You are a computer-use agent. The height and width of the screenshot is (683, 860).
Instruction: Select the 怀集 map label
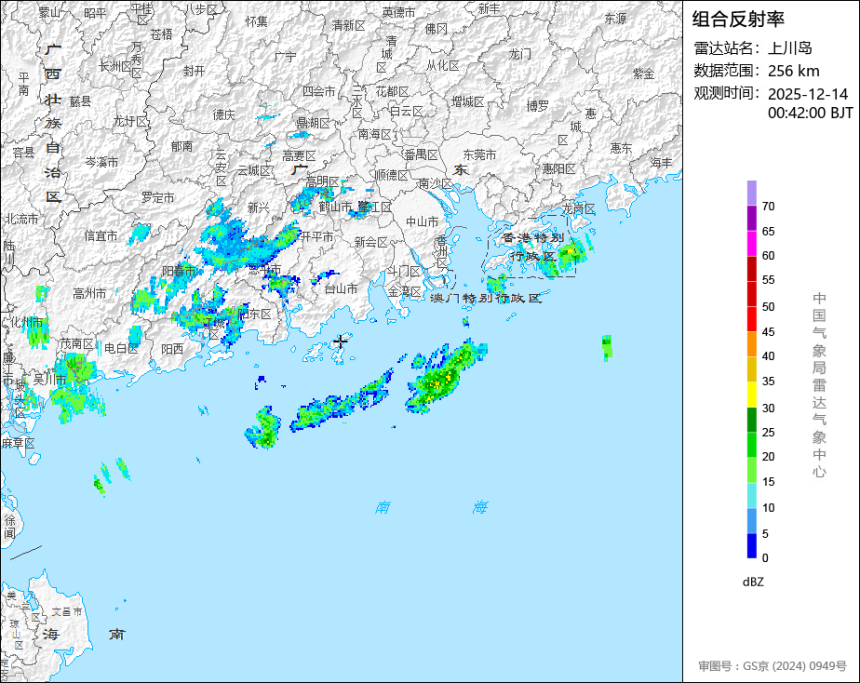pos(256,21)
